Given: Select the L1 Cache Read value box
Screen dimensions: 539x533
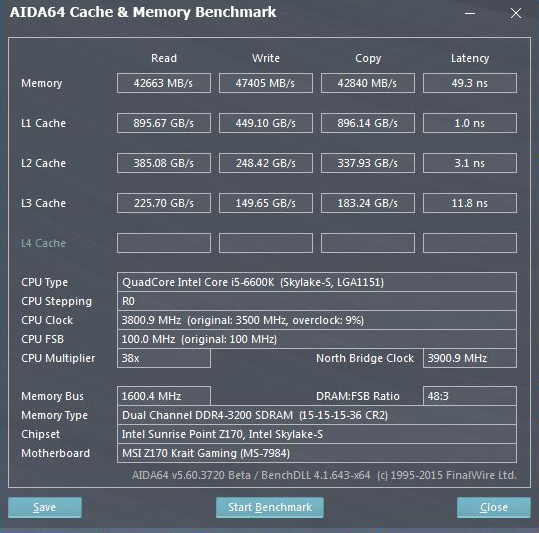Looking at the screenshot, I should click(x=164, y=123).
